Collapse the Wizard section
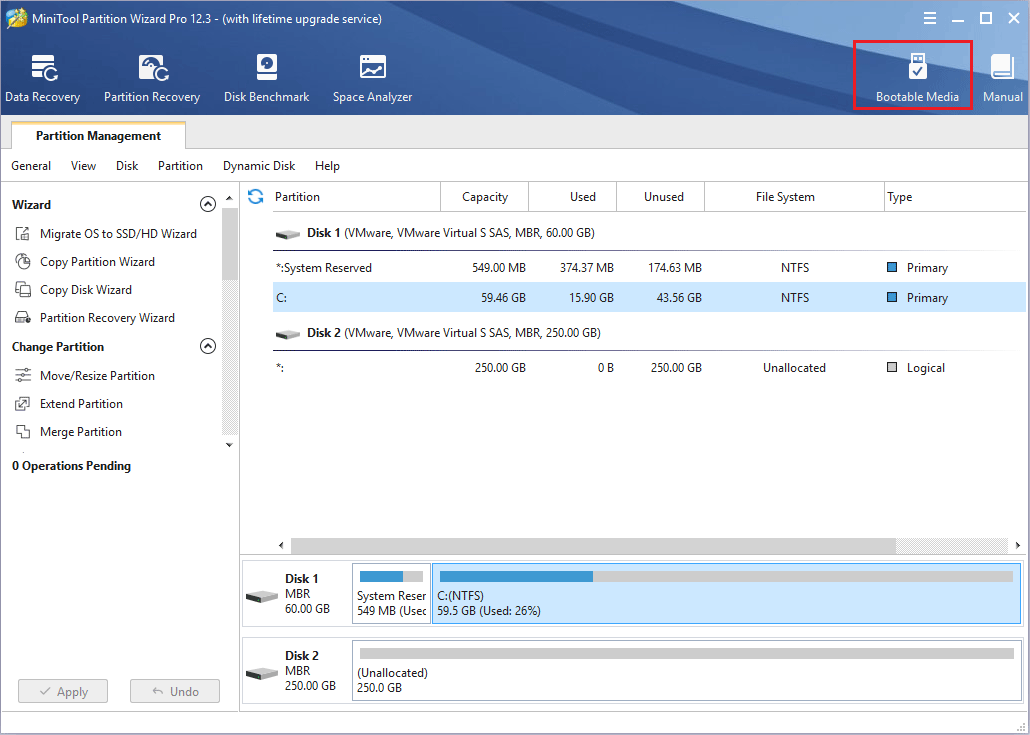Viewport: 1030px width, 735px height. (x=208, y=204)
